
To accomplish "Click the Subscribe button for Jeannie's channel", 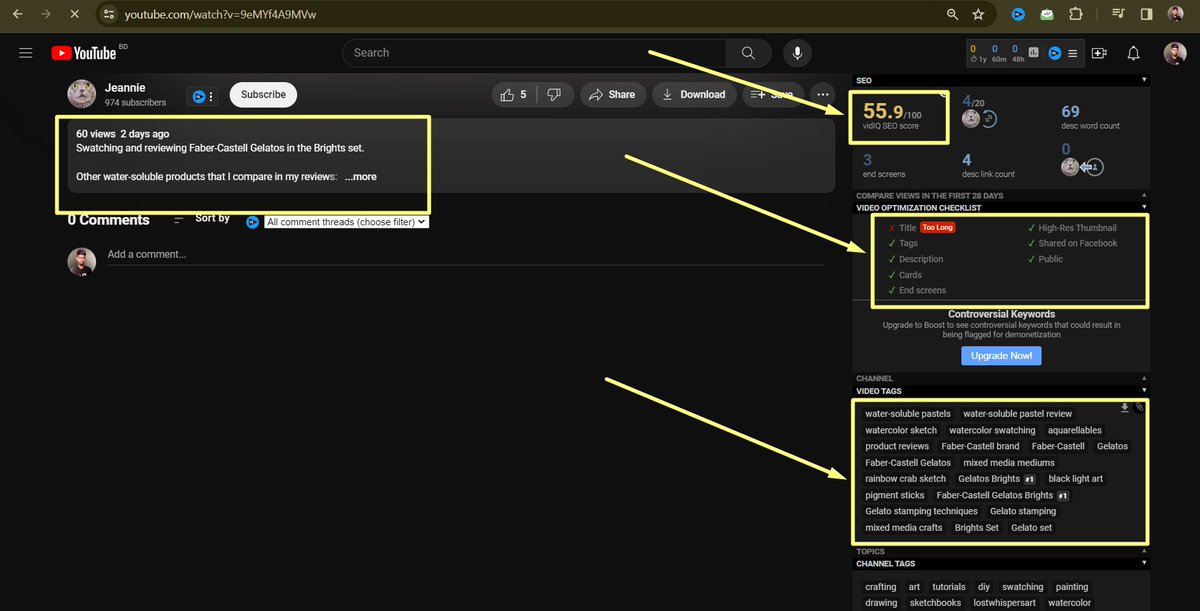I will pyautogui.click(x=262, y=94).
